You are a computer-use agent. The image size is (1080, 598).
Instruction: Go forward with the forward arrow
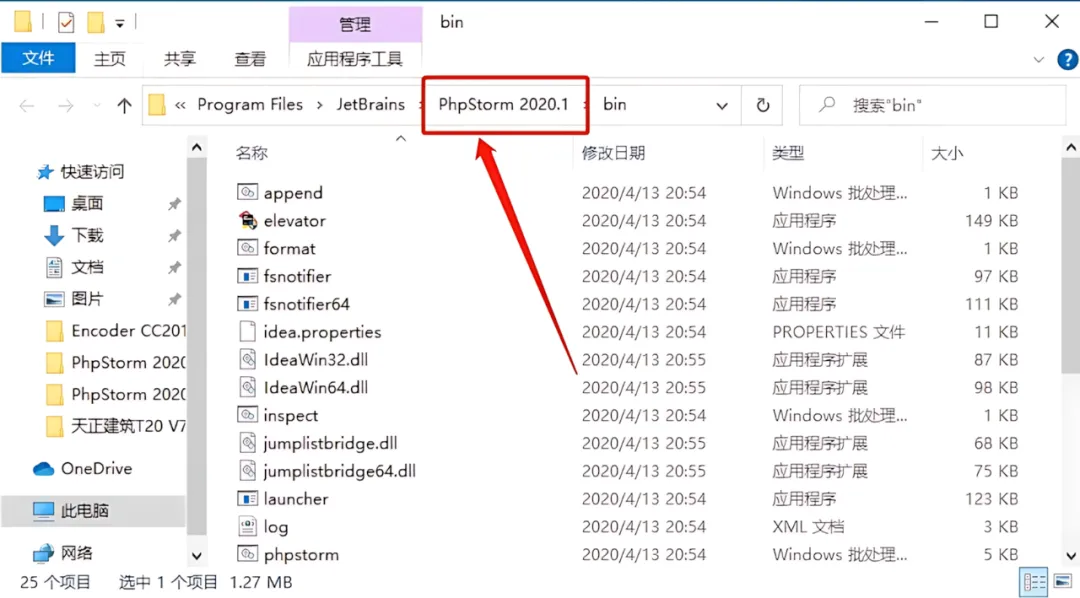click(65, 105)
